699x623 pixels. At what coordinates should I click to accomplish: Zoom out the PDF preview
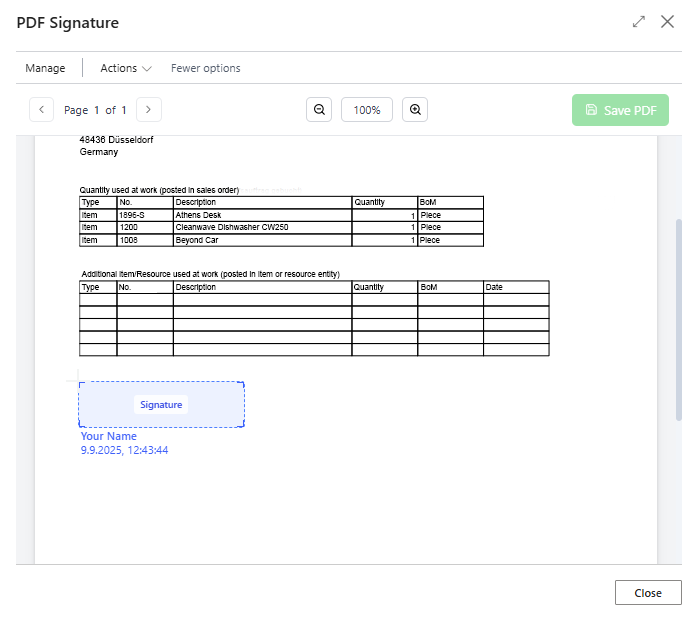(x=319, y=110)
